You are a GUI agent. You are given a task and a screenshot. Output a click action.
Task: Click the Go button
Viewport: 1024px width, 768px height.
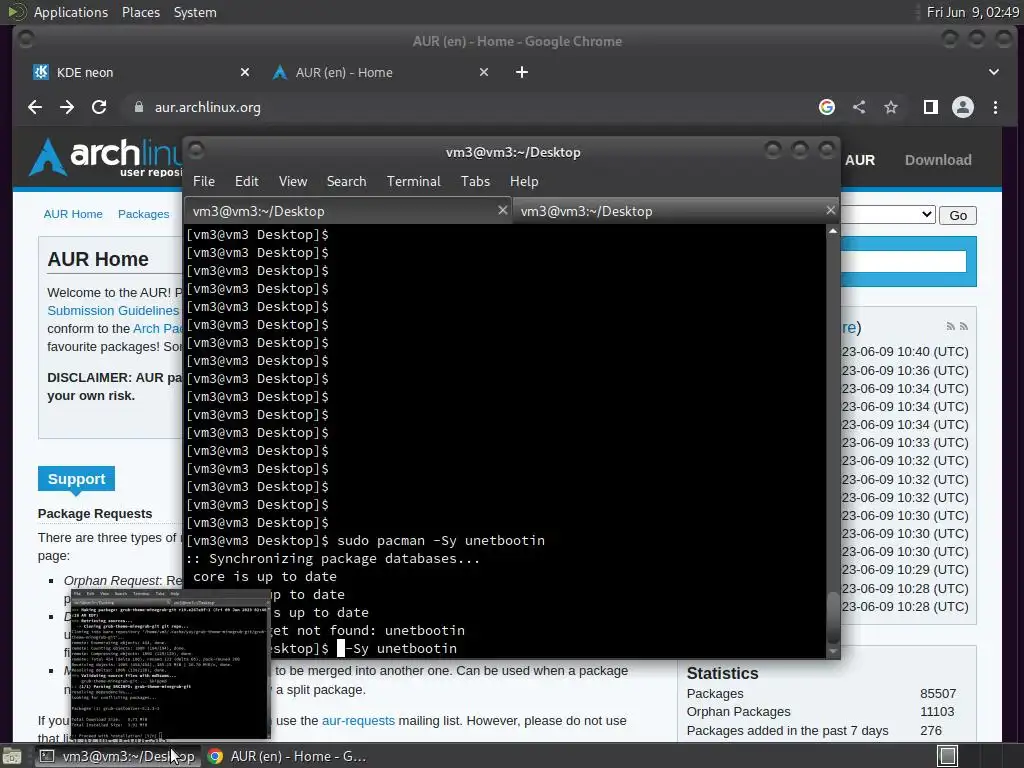[x=958, y=216]
